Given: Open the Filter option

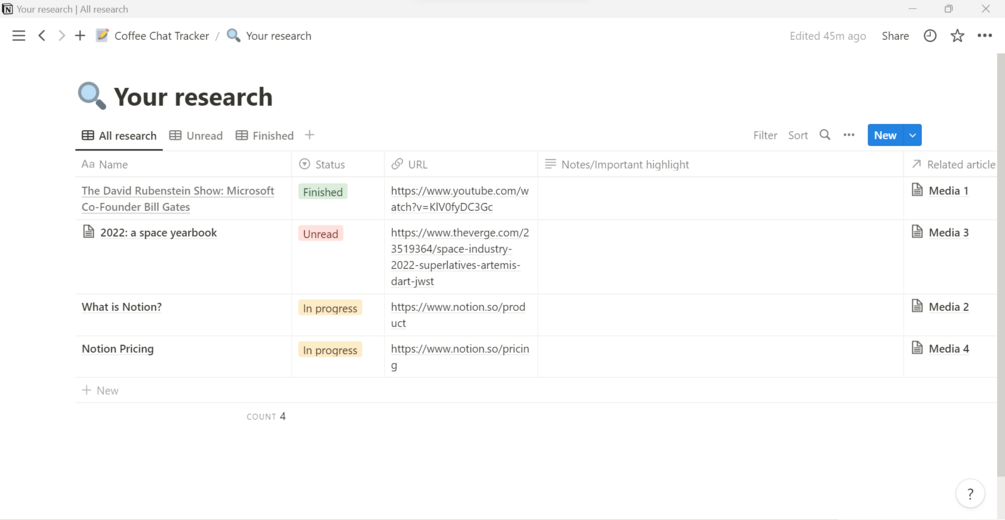Looking at the screenshot, I should [765, 135].
